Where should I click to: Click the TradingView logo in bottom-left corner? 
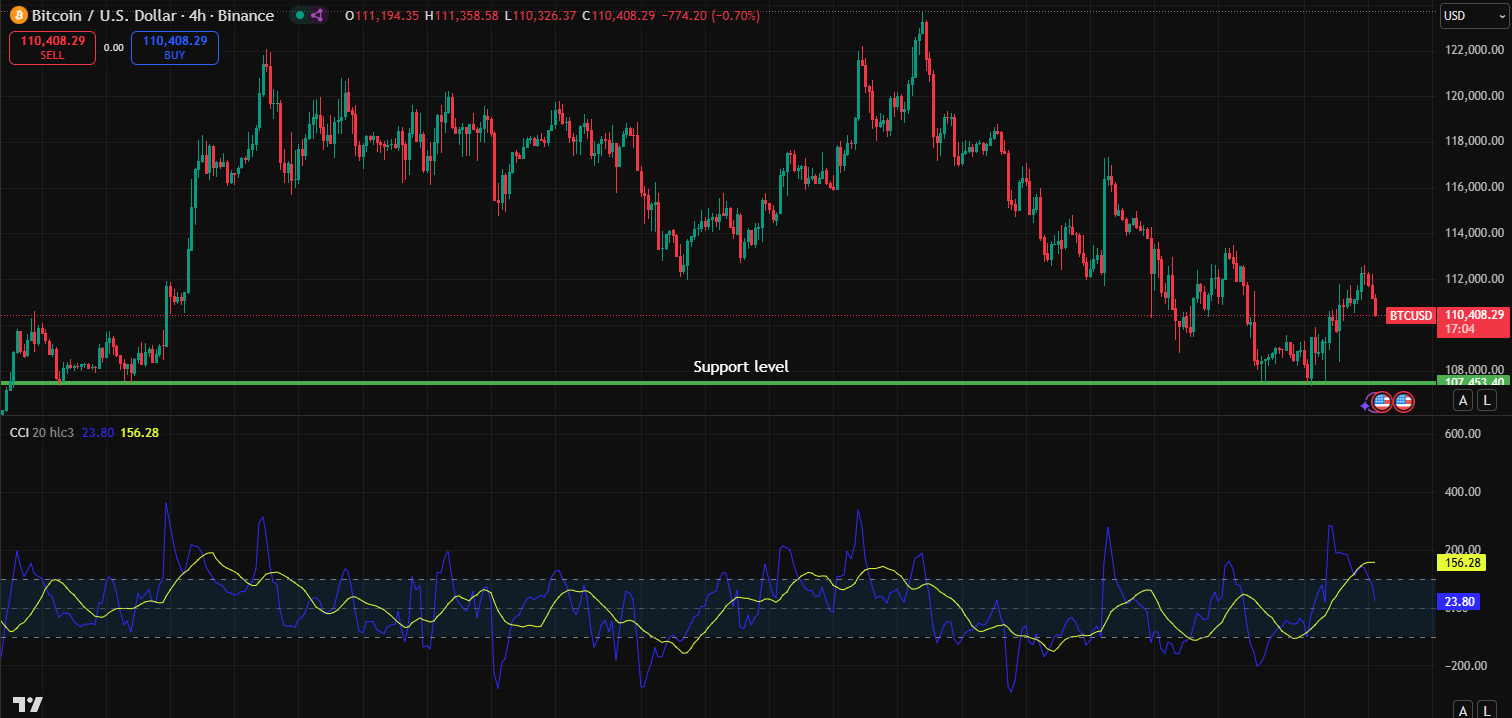click(28, 704)
